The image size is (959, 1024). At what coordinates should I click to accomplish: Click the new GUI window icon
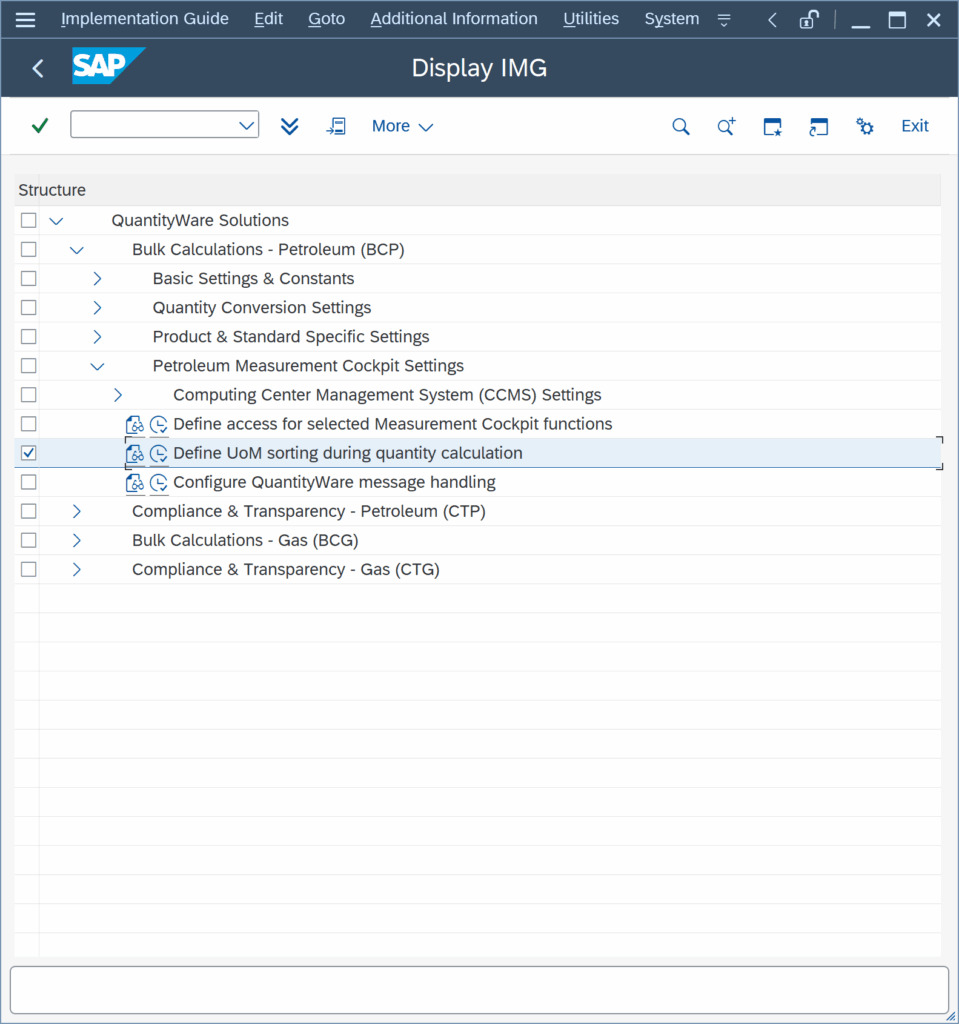(772, 126)
